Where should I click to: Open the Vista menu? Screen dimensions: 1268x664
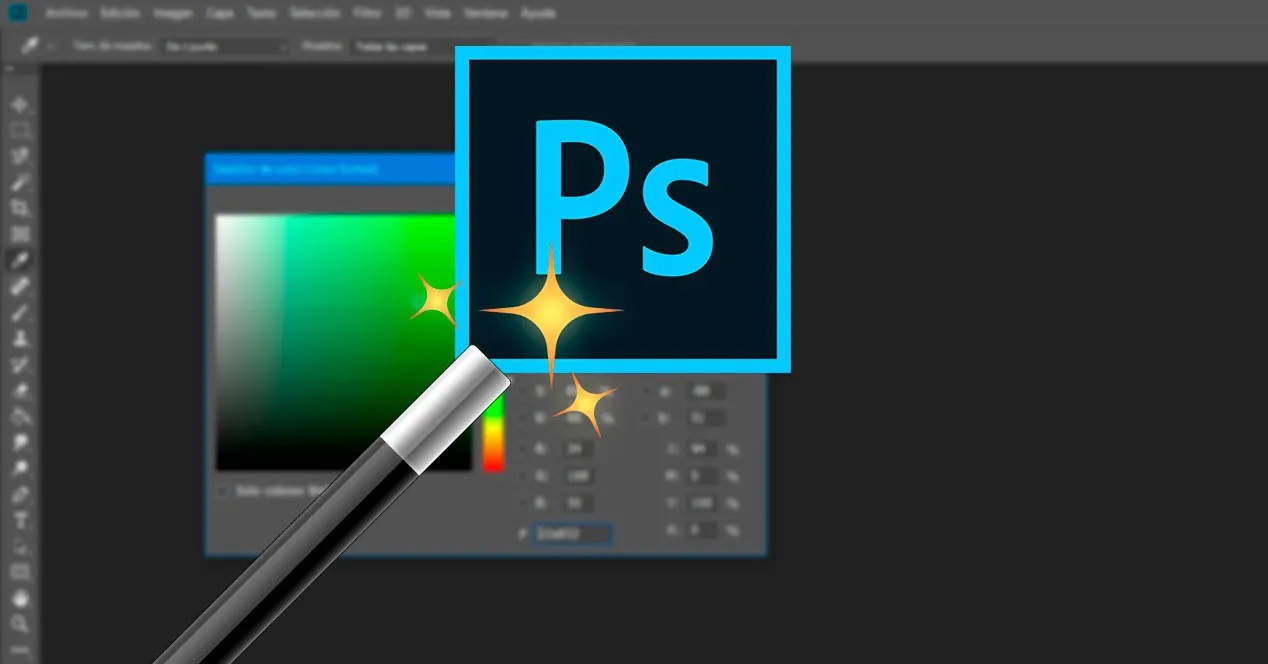pos(437,14)
